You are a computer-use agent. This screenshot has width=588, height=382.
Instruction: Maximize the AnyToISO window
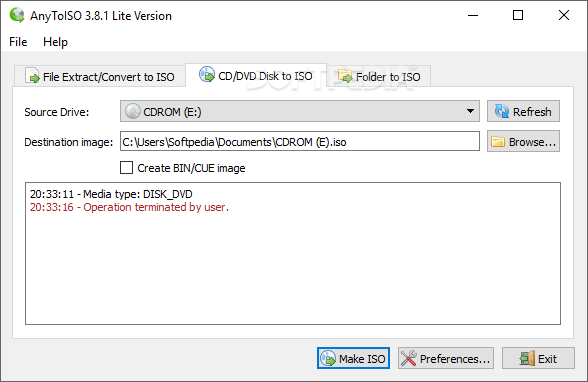[518, 15]
